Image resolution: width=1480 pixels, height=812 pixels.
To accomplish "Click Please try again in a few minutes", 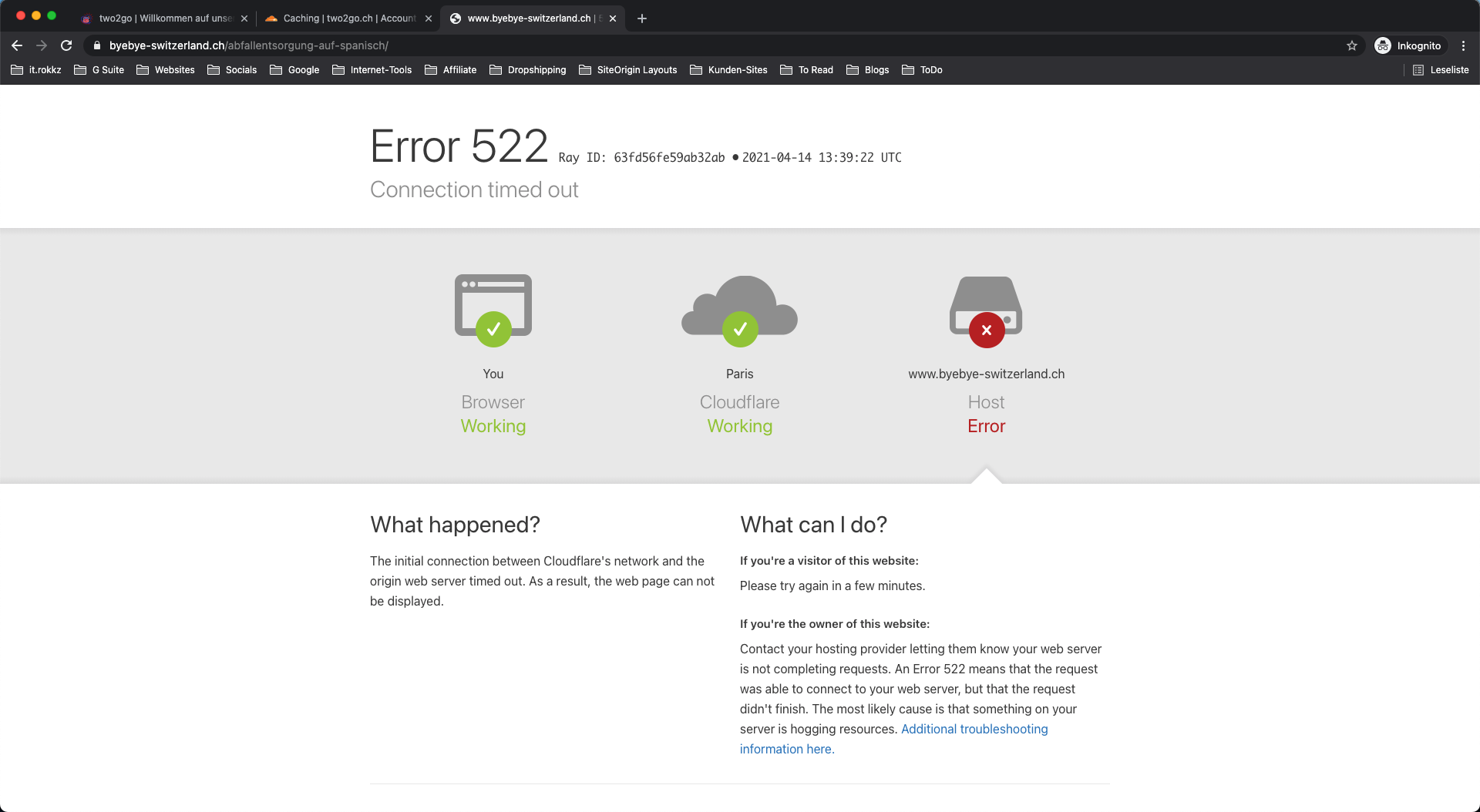I will (x=832, y=586).
